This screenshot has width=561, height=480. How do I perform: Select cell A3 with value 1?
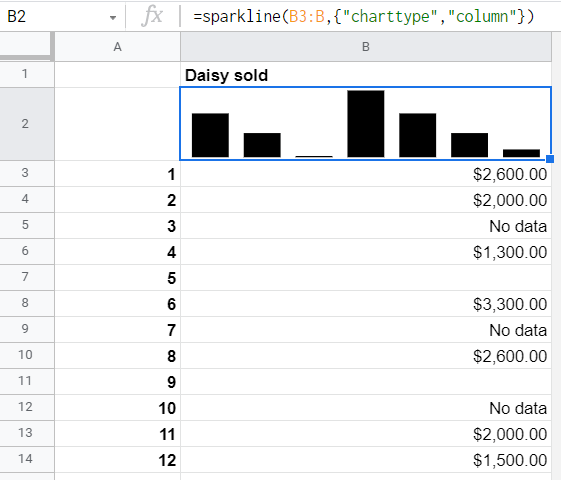click(117, 173)
